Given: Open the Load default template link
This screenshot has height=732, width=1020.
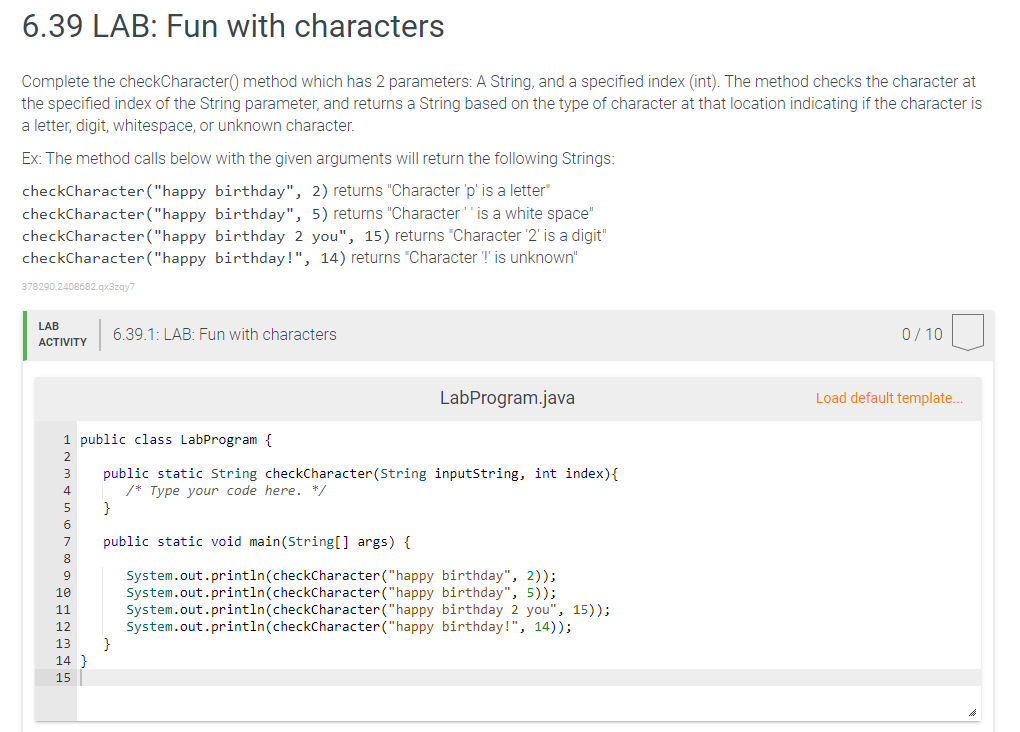Looking at the screenshot, I should pyautogui.click(x=888, y=397).
